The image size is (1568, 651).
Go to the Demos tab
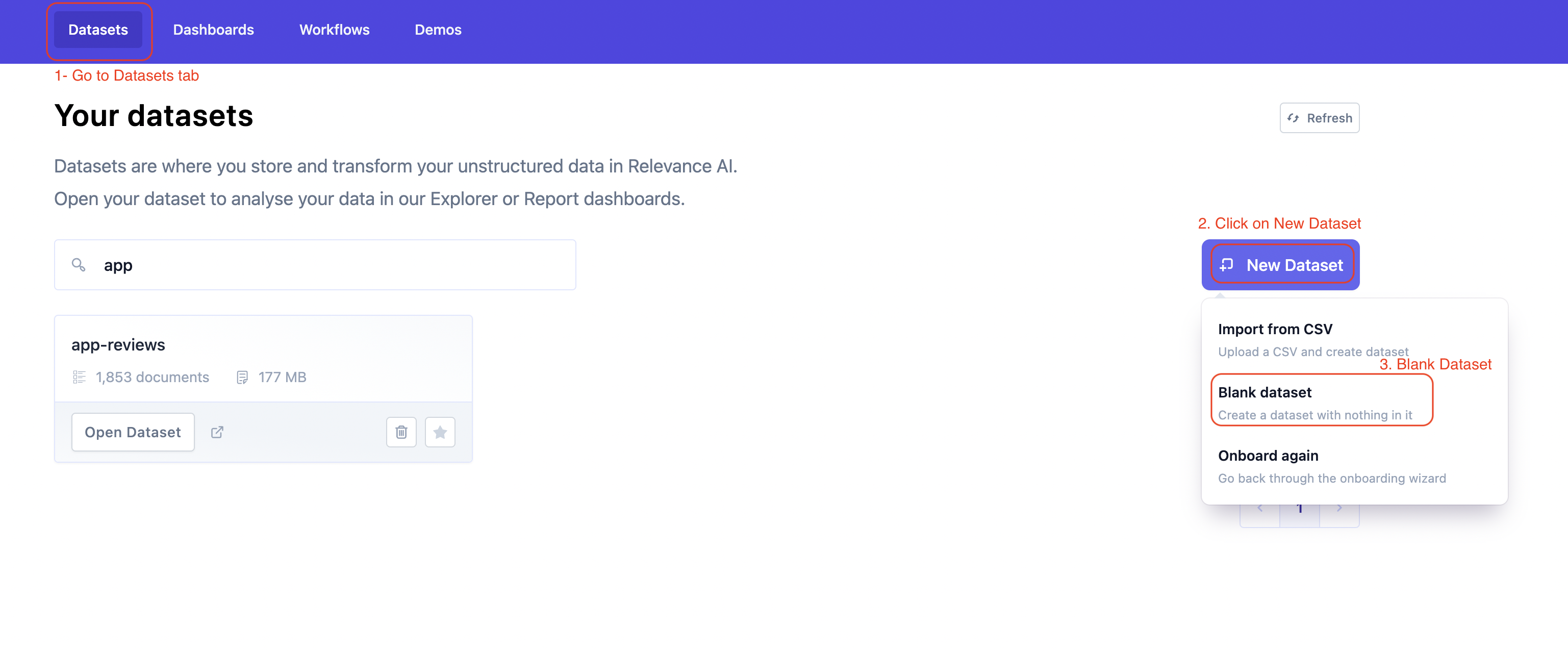[x=438, y=29]
